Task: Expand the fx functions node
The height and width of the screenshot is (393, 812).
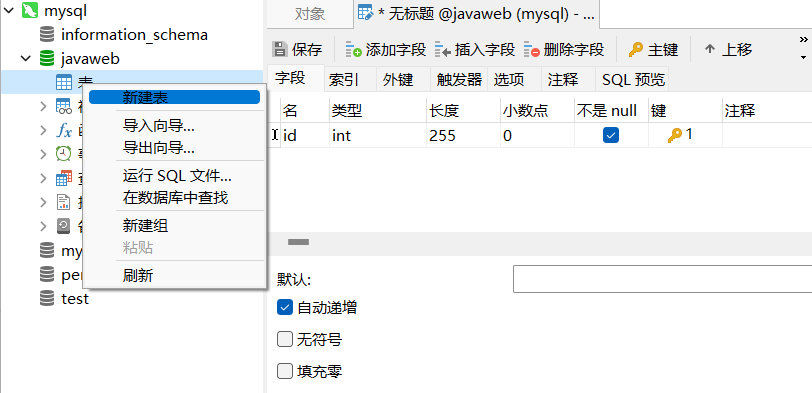Action: [x=44, y=130]
